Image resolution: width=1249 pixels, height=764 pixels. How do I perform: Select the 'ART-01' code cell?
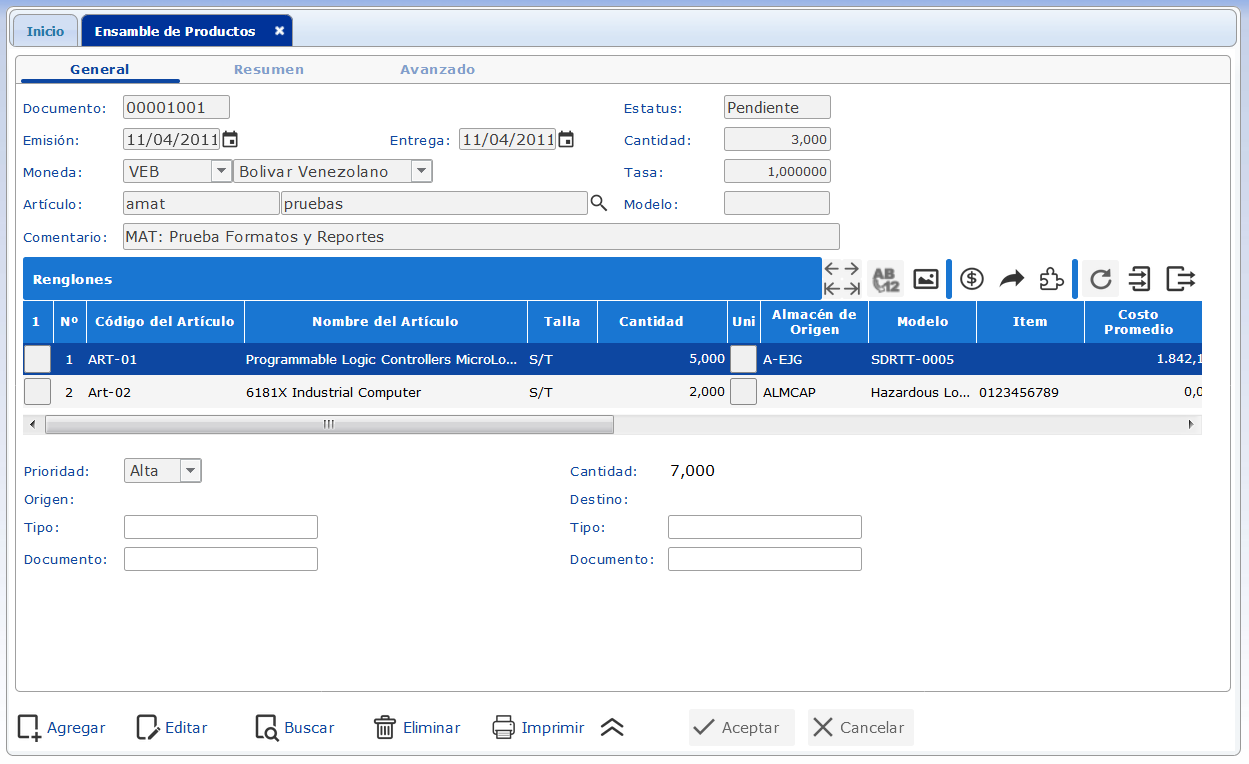[x=165, y=359]
